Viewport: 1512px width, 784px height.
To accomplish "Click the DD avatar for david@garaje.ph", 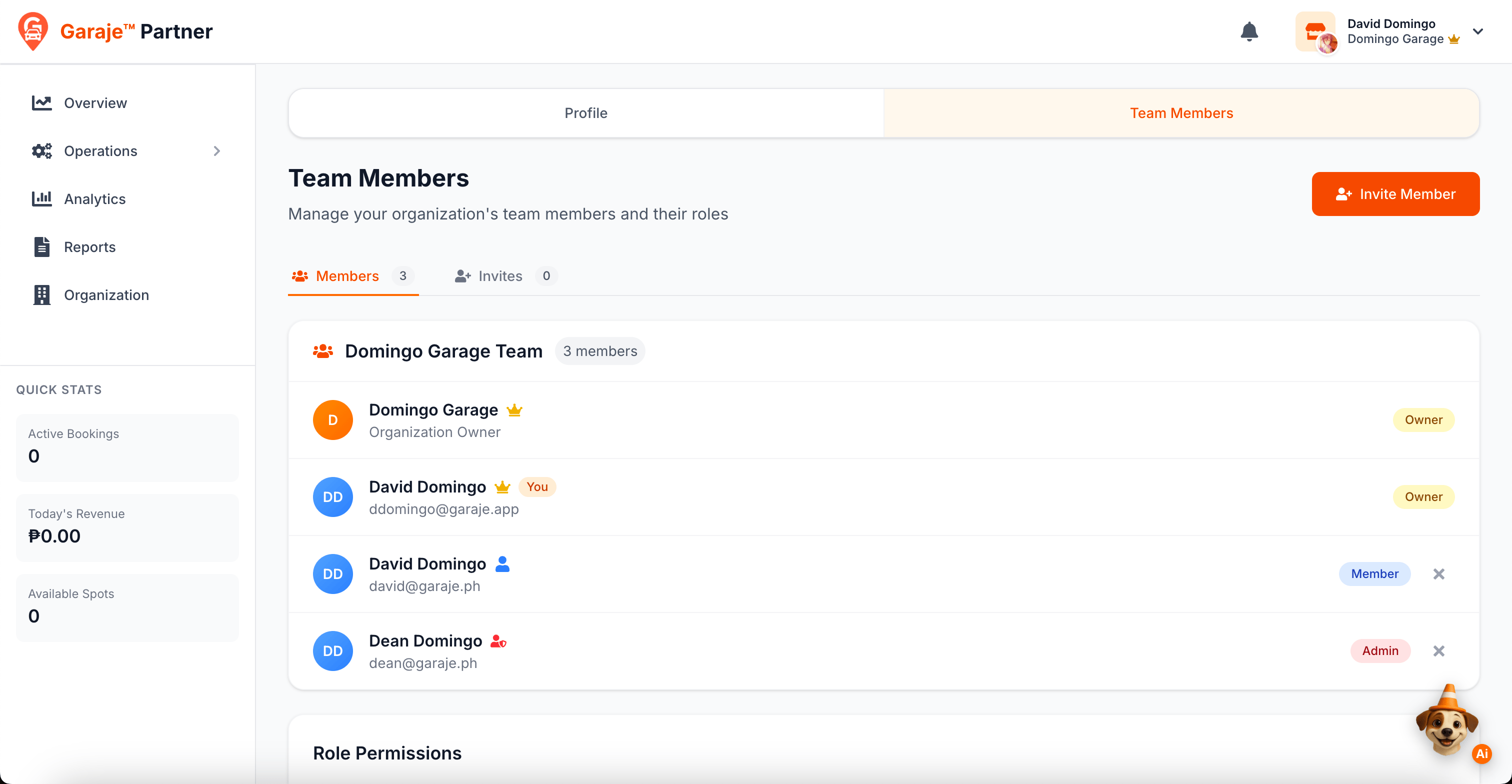I will (x=333, y=573).
